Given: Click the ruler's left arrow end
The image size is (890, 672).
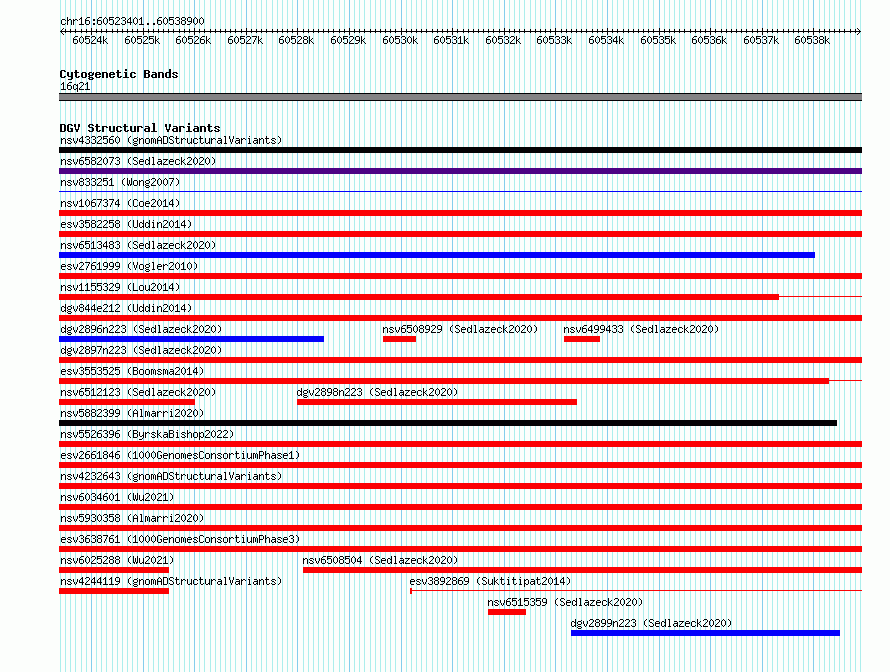Looking at the screenshot, I should (62, 32).
